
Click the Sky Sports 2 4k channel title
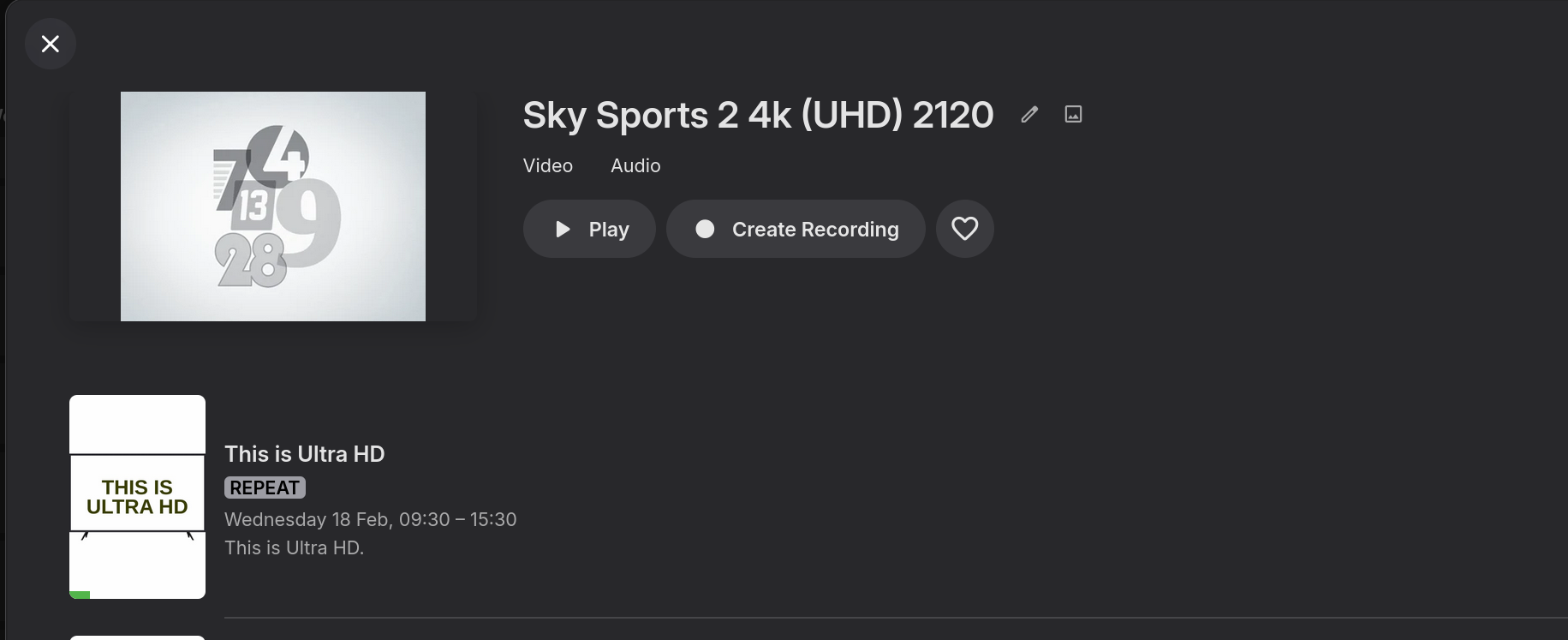[758, 116]
